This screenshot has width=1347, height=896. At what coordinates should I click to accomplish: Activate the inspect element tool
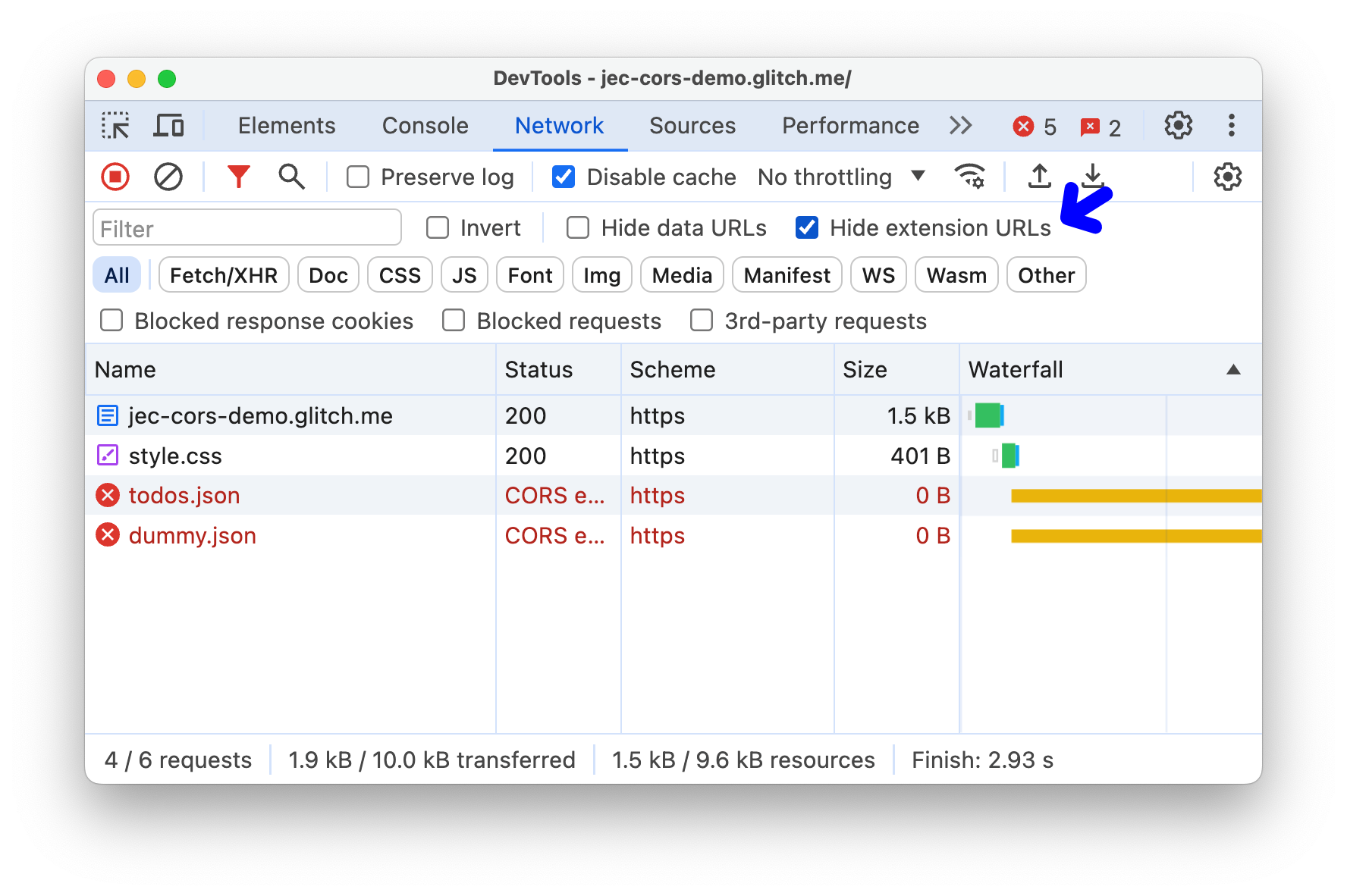(115, 125)
